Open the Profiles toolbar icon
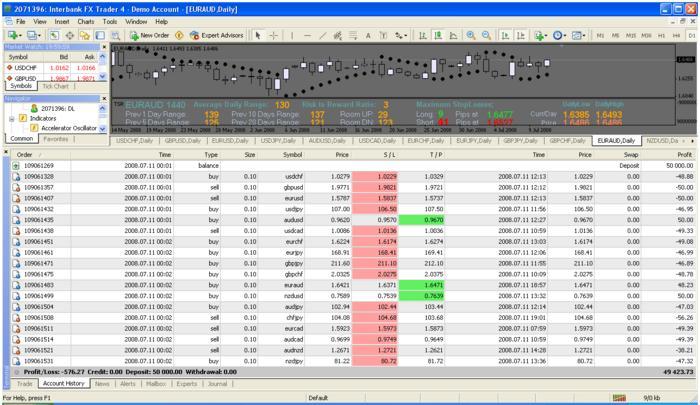The height and width of the screenshot is (405, 700). pos(33,35)
